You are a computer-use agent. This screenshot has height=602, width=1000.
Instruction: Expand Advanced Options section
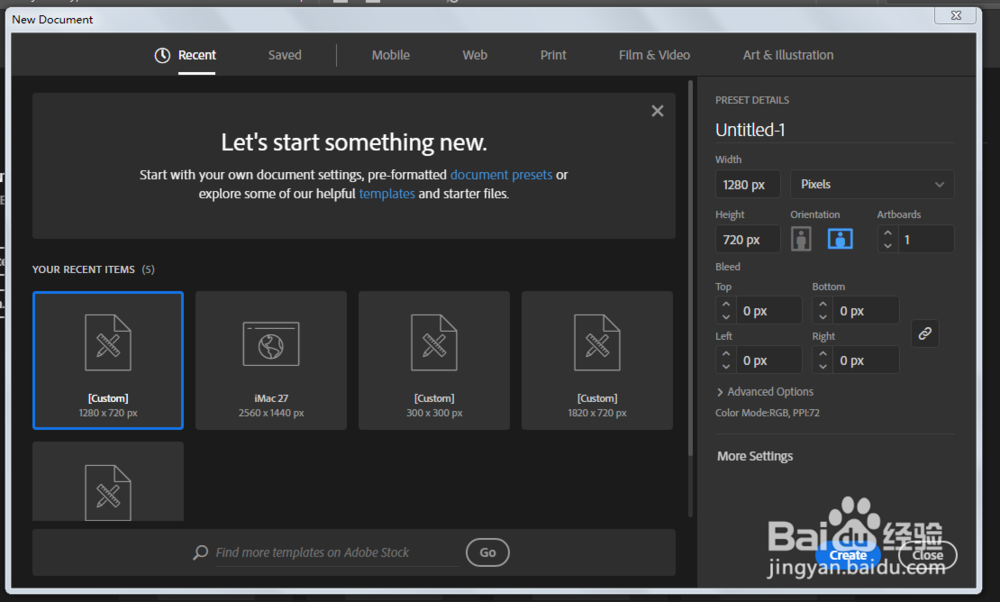[x=765, y=392]
